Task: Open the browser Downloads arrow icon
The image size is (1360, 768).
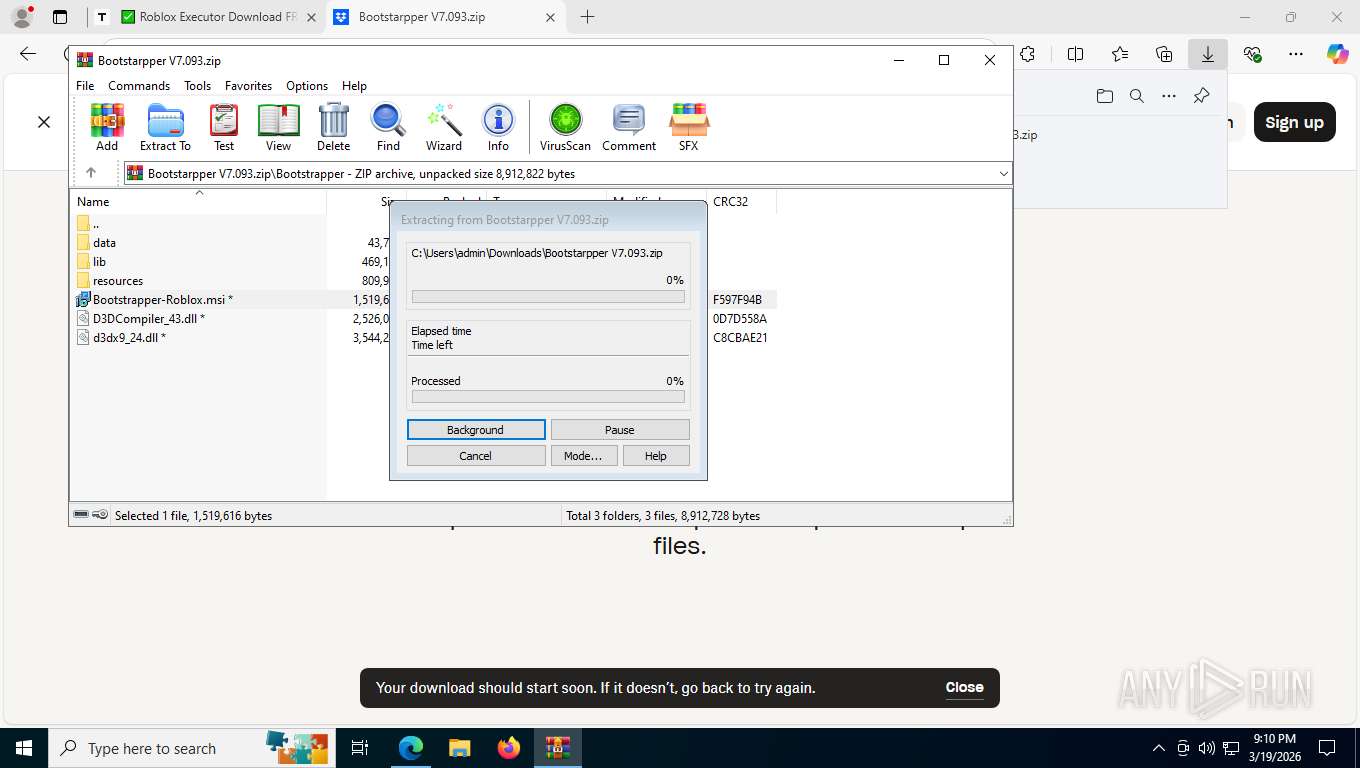Action: 1208,54
